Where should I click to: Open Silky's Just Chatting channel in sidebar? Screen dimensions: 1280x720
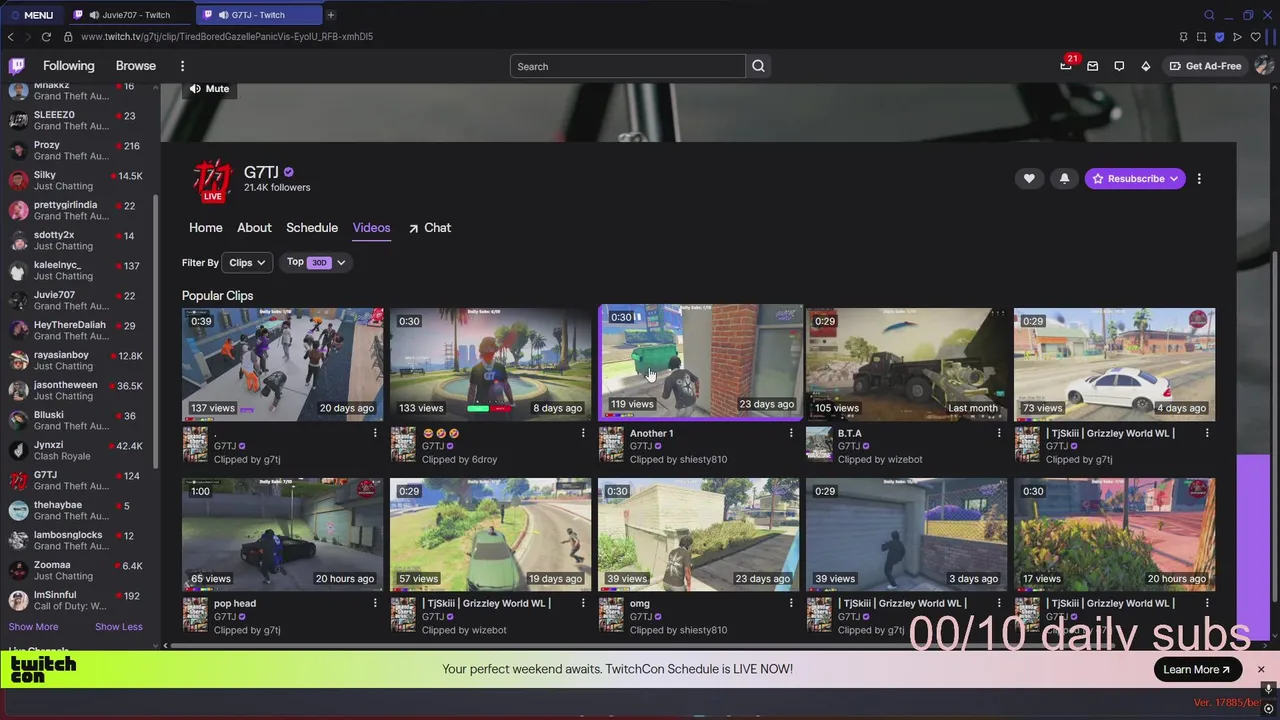point(78,181)
